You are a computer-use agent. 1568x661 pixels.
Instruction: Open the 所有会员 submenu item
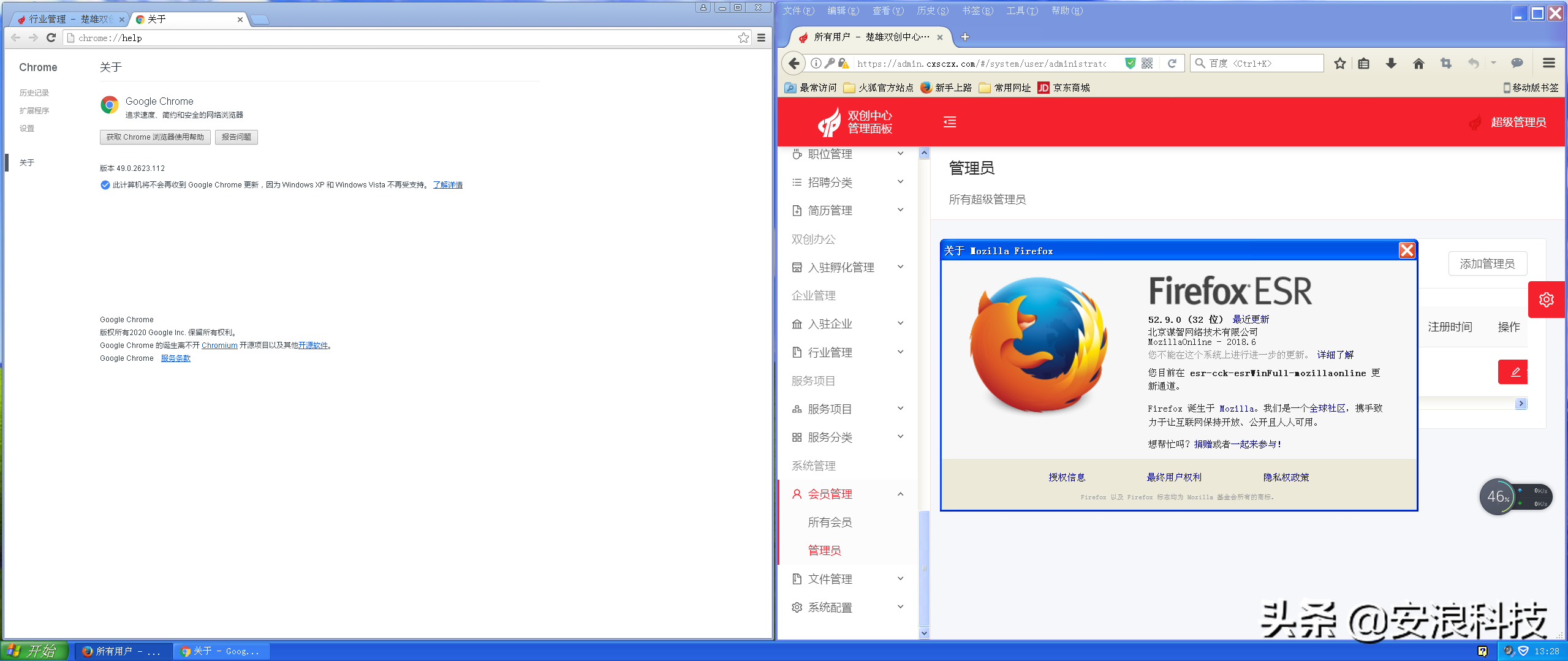point(830,522)
